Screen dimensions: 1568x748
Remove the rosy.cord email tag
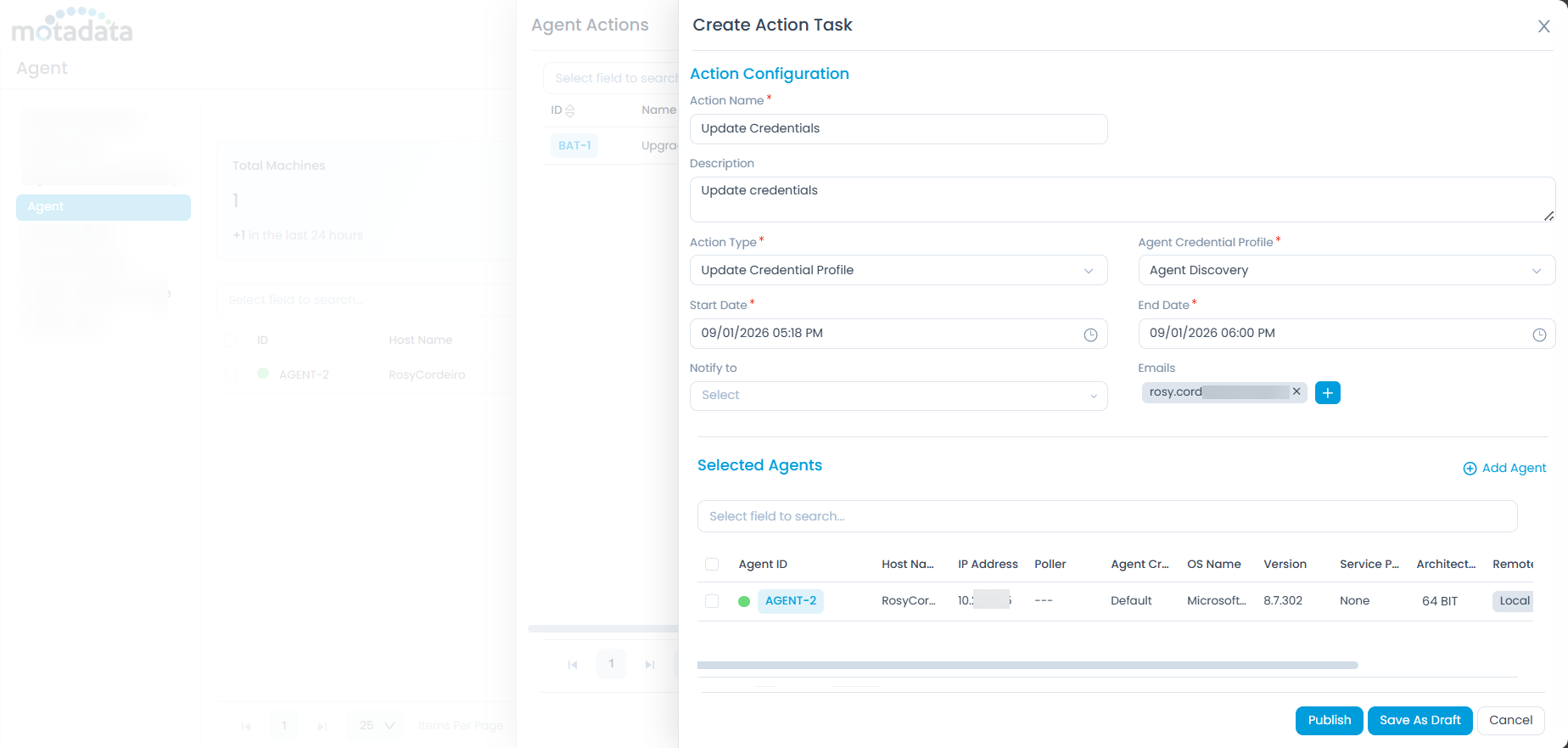tap(1296, 391)
